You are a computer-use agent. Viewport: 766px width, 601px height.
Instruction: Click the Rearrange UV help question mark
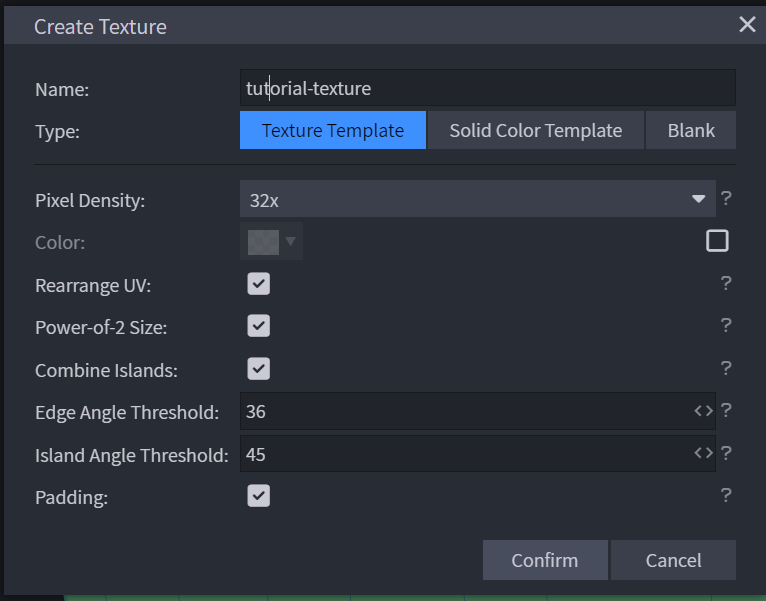[726, 283]
